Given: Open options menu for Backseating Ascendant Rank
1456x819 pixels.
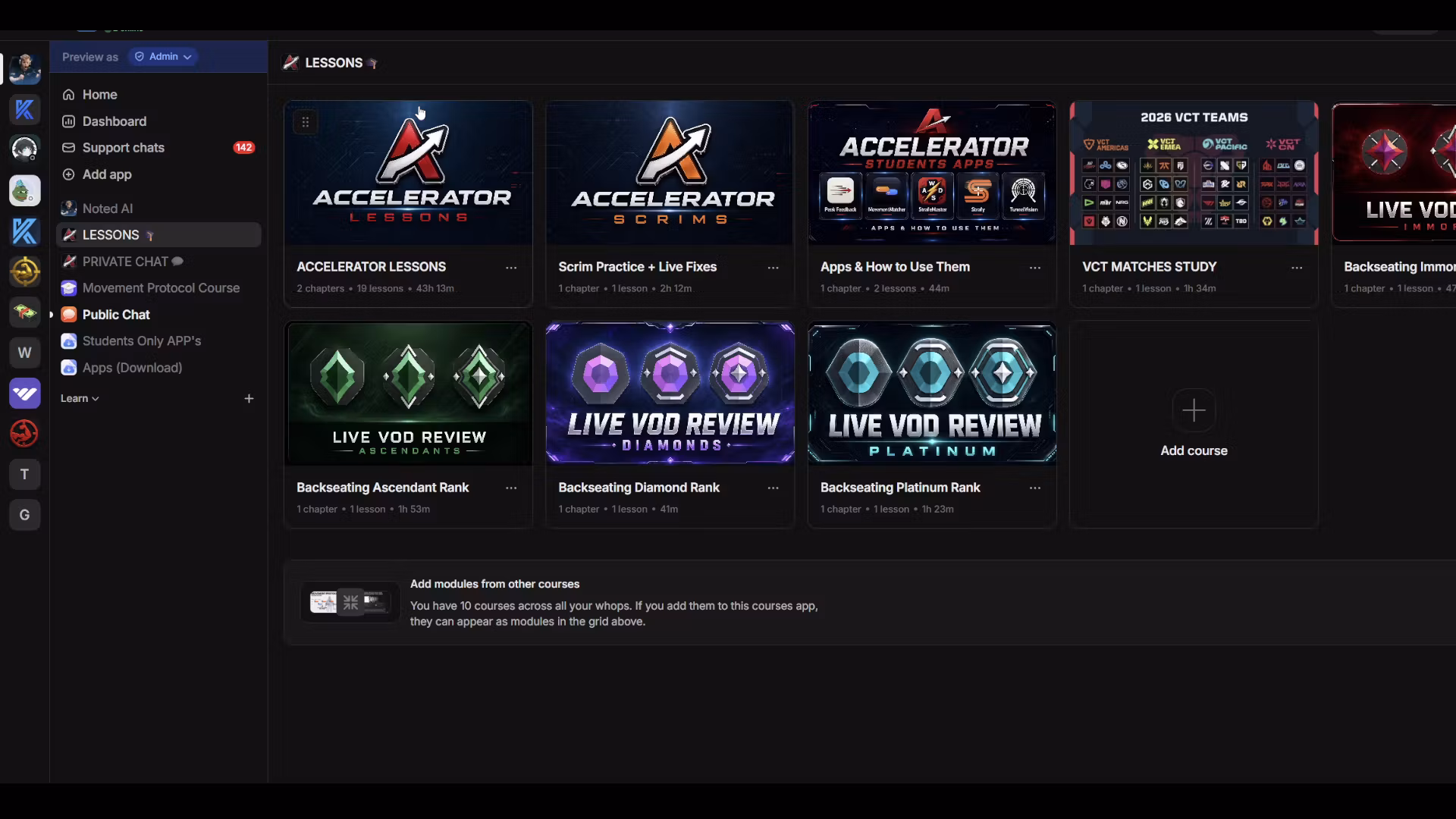Looking at the screenshot, I should pos(511,488).
